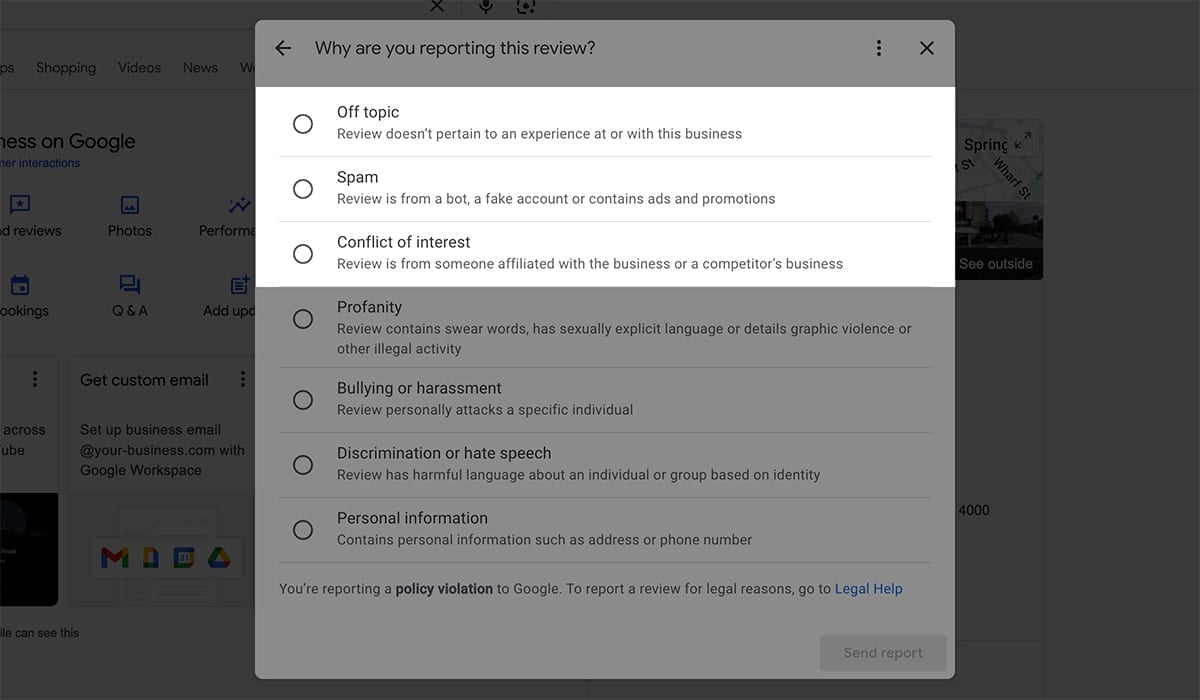Open the Get custom email card menu
This screenshot has height=700, width=1200.
(243, 379)
